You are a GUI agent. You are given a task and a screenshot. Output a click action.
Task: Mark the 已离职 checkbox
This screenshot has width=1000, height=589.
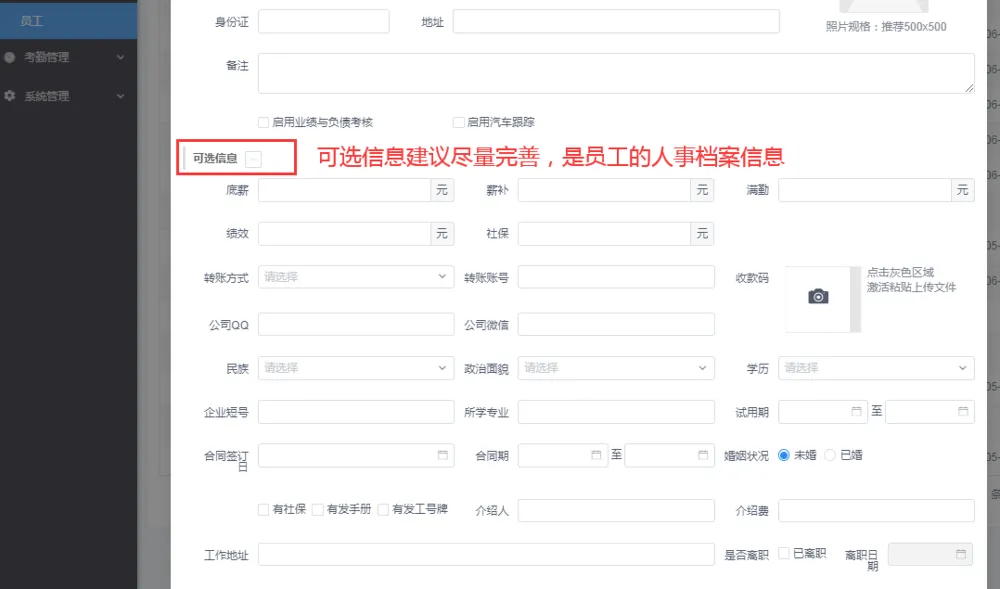click(784, 553)
